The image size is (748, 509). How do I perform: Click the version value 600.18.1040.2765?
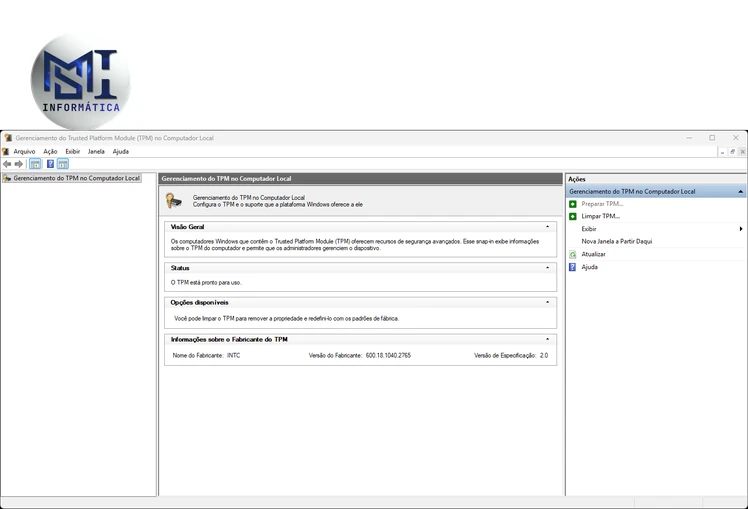(x=388, y=355)
